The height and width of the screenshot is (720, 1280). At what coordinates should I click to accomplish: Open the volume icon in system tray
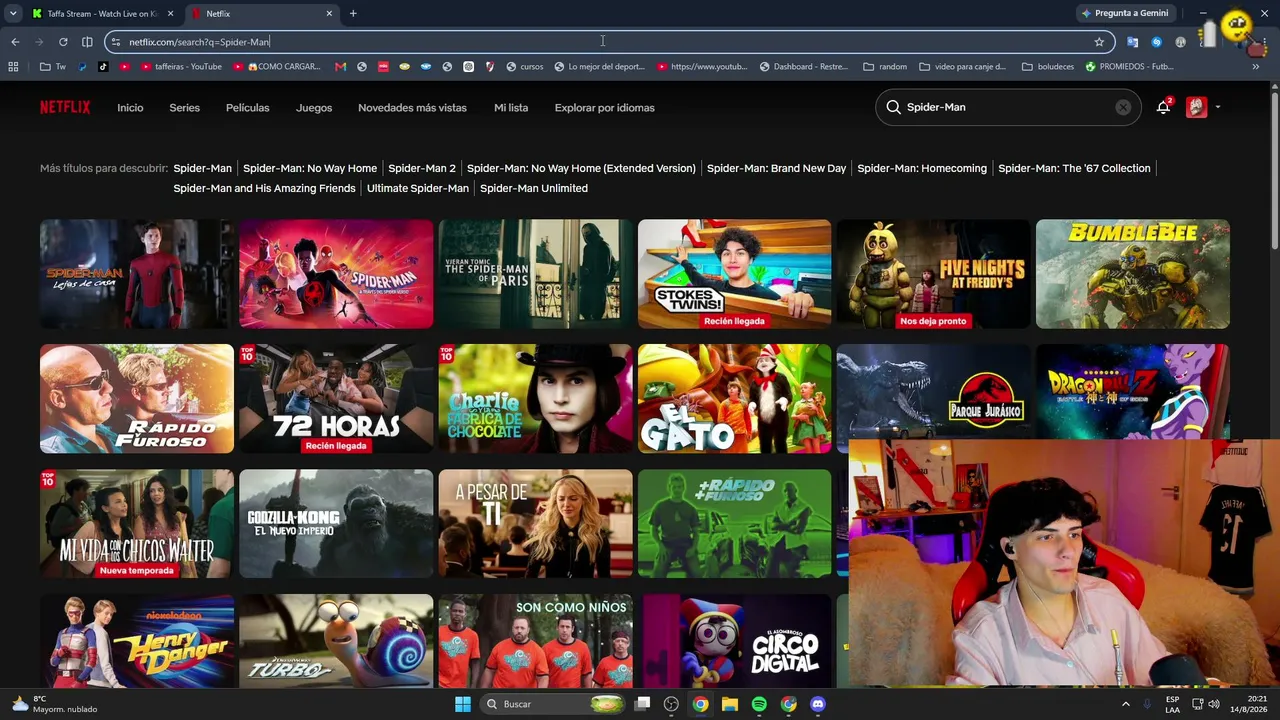[x=1213, y=704]
